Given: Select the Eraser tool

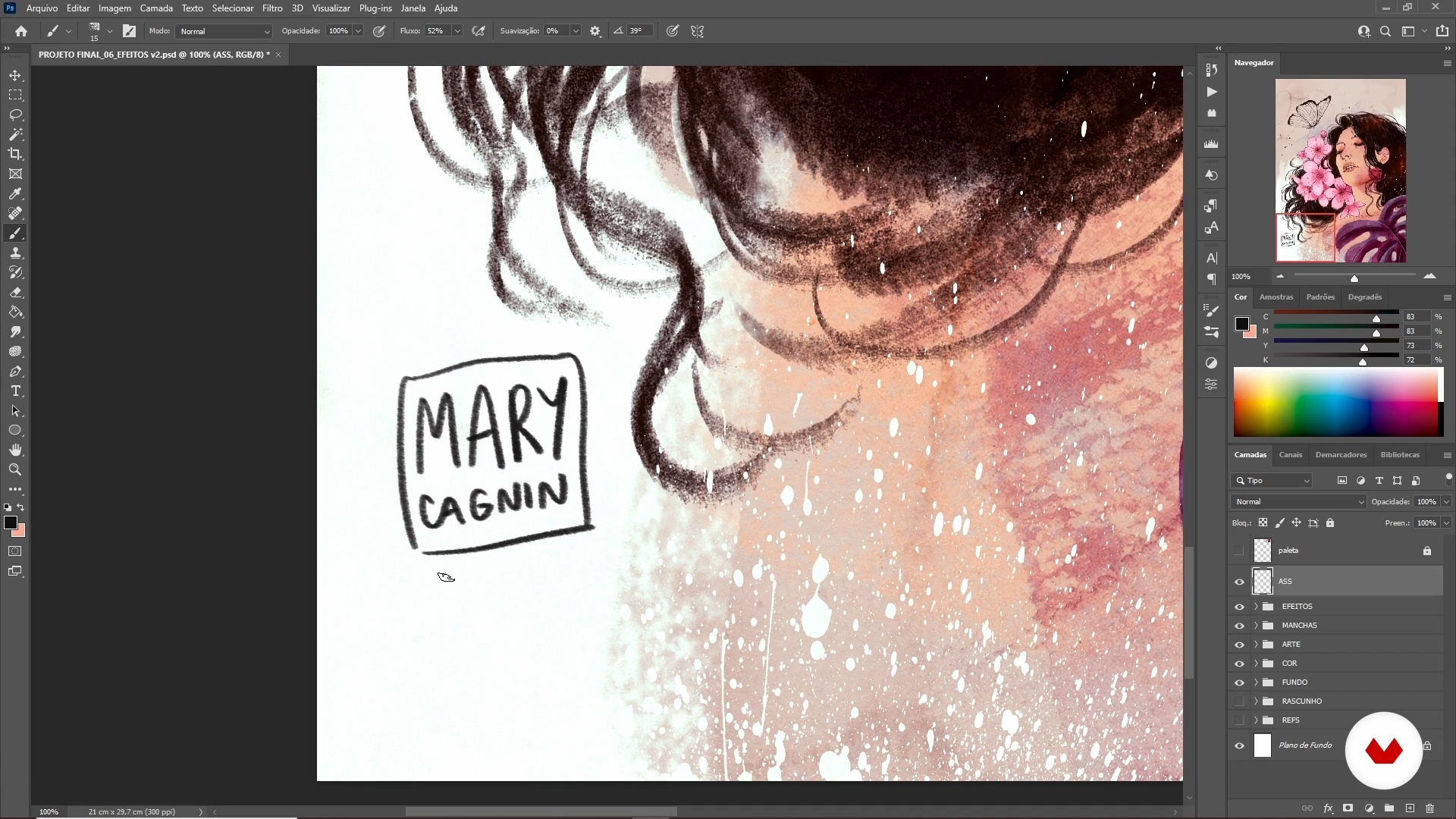Looking at the screenshot, I should [x=15, y=293].
